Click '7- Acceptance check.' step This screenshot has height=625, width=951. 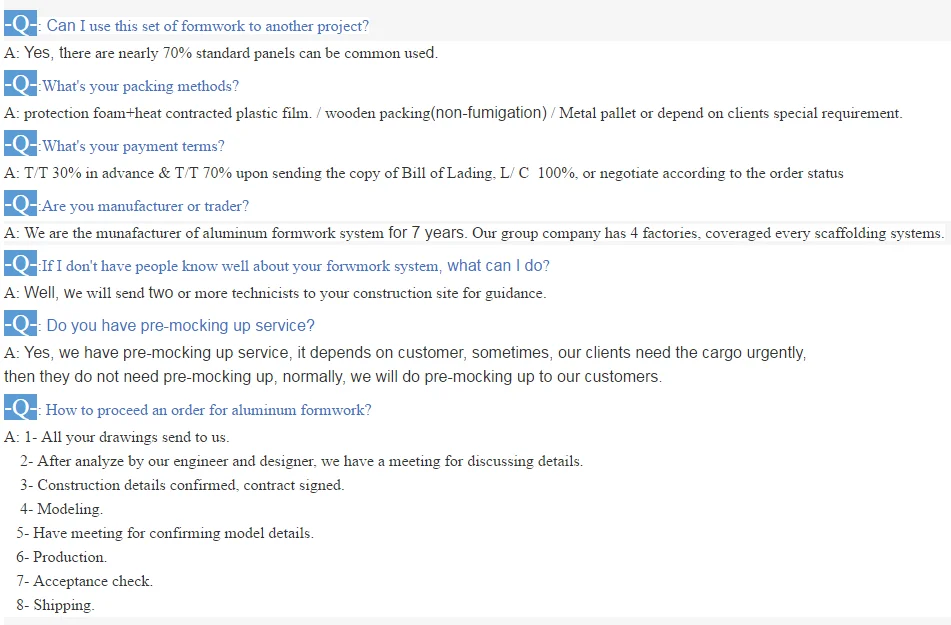click(x=84, y=581)
